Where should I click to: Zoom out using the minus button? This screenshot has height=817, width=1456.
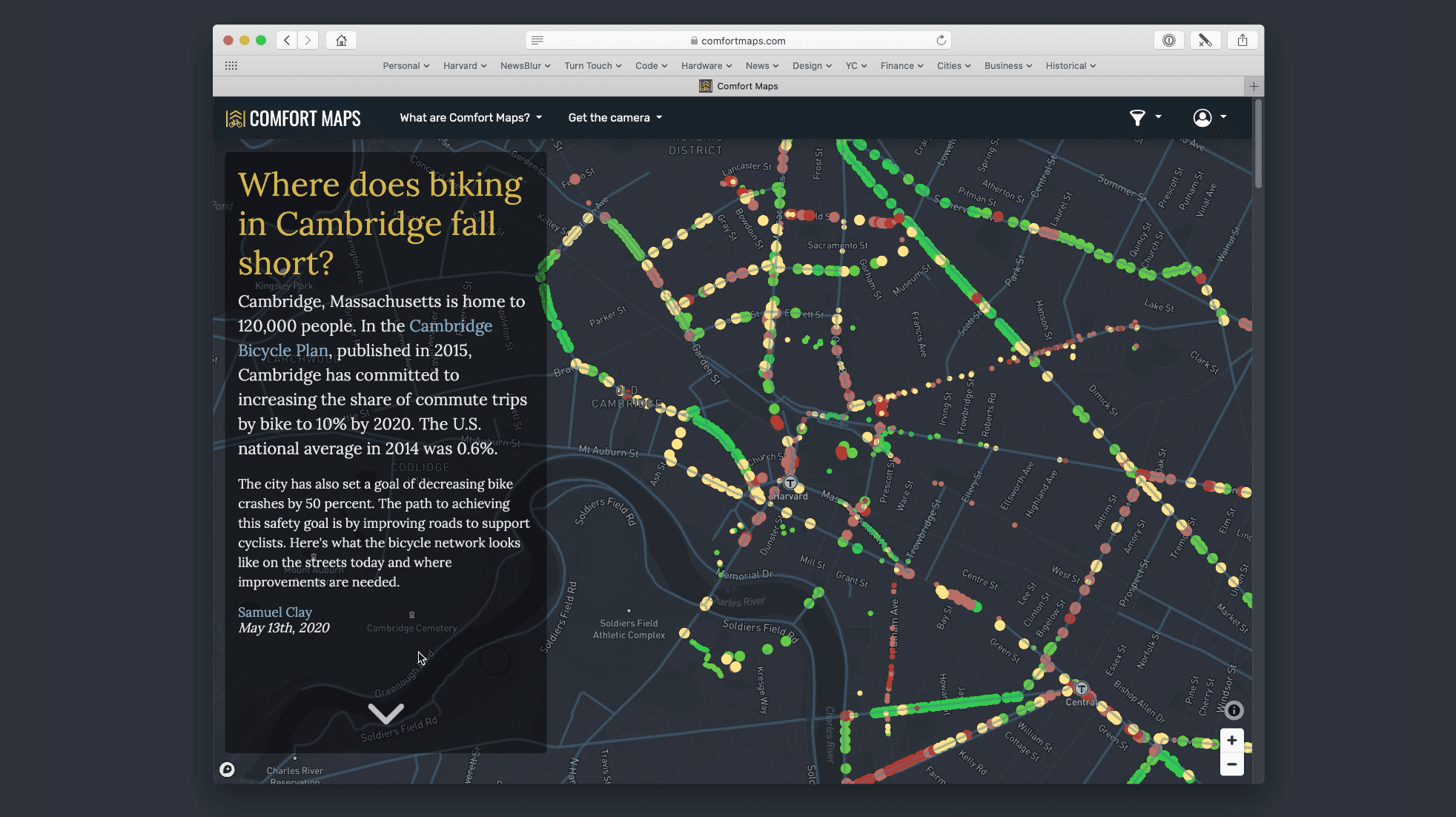tap(1231, 764)
